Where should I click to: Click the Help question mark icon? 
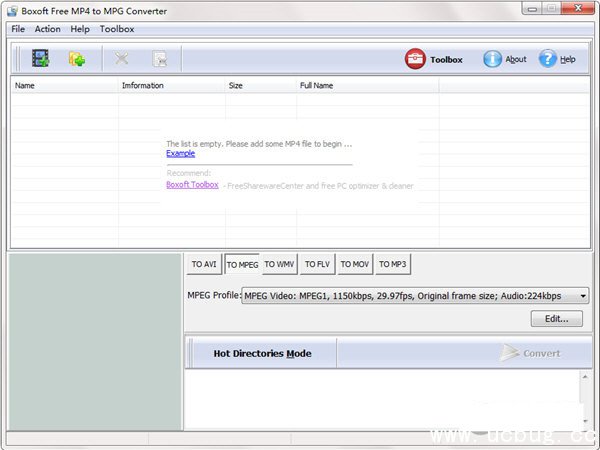point(548,59)
